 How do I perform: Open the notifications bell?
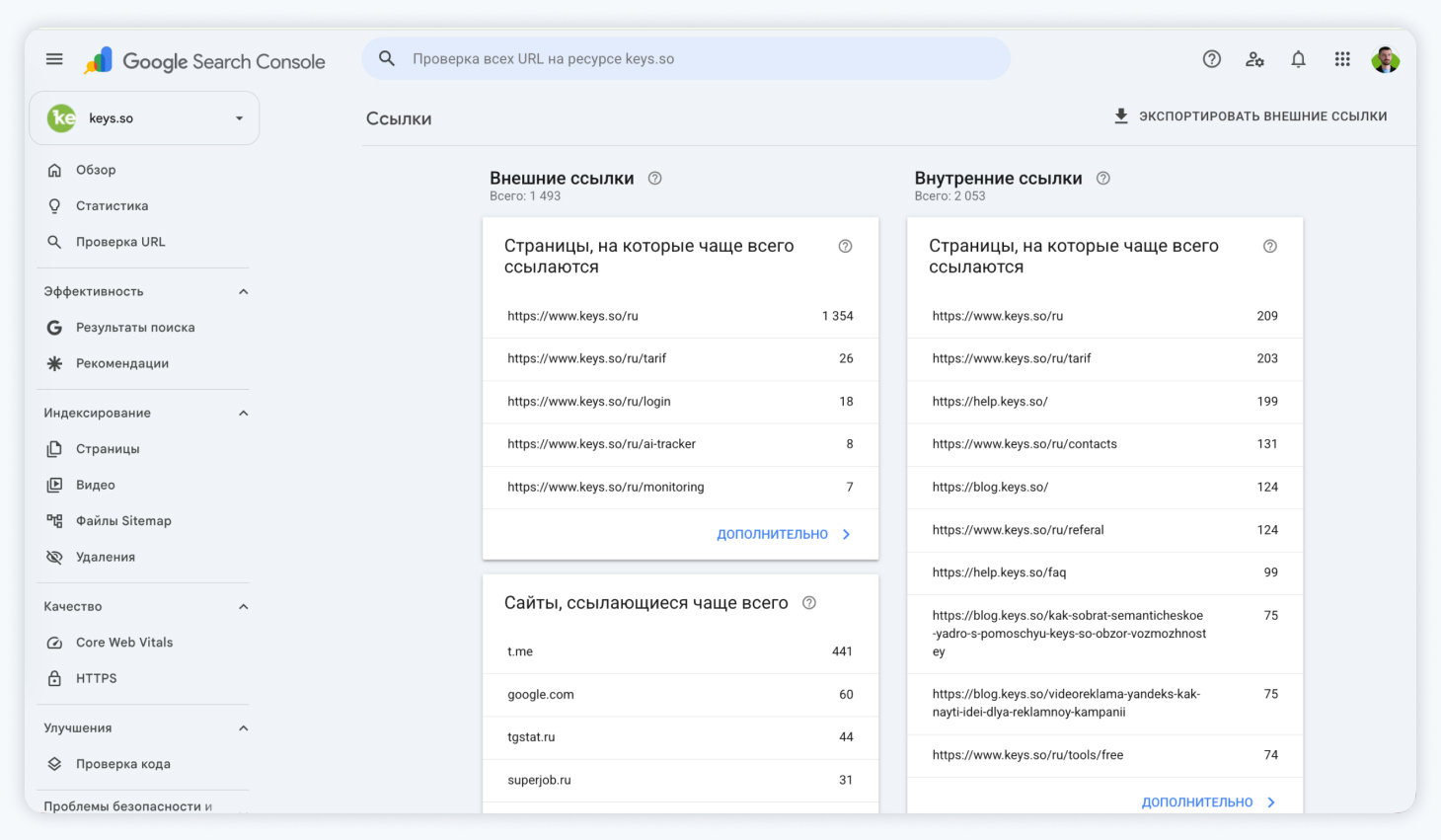[x=1299, y=59]
